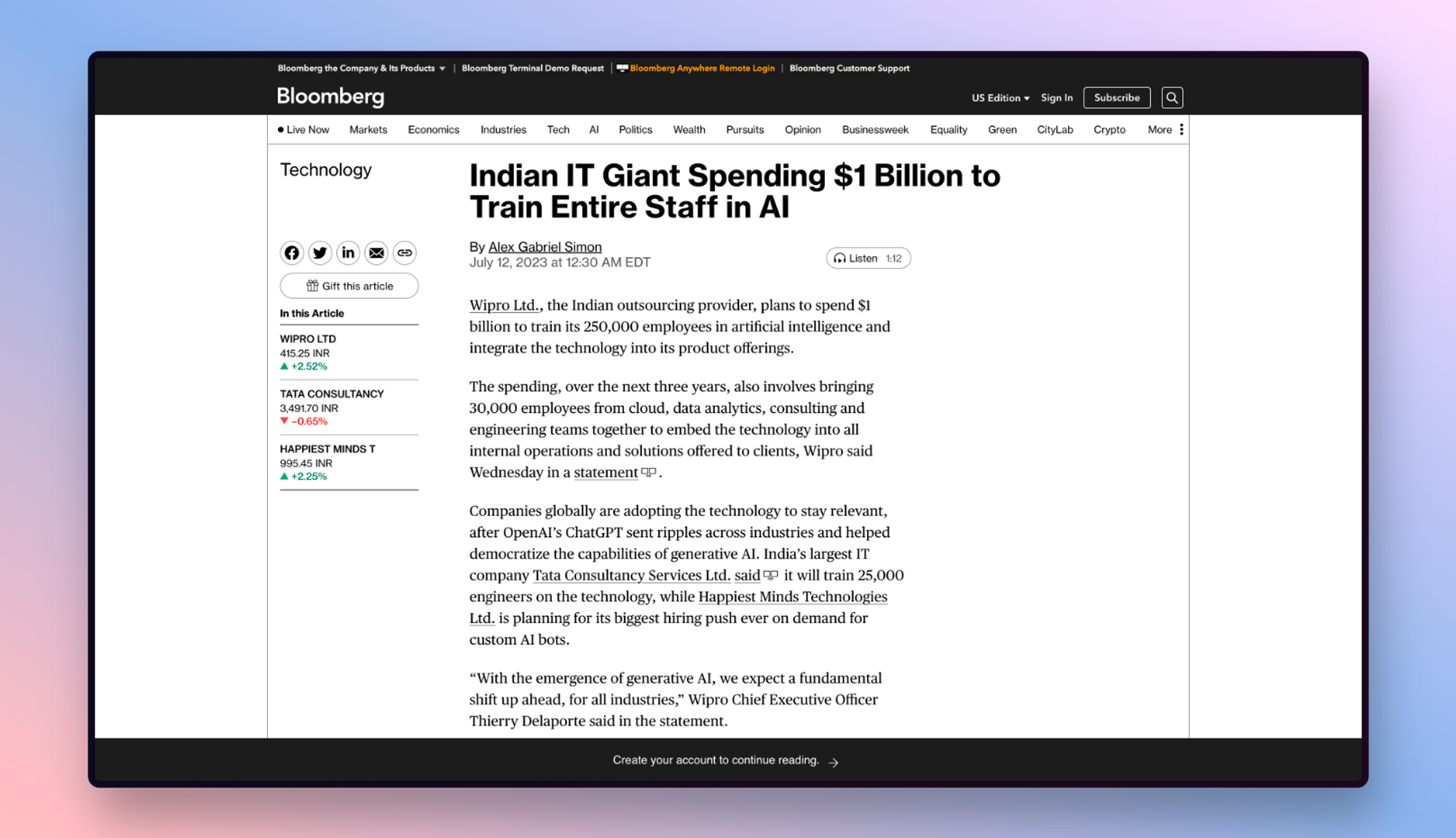Click the Bloomberg logo
This screenshot has width=1456, height=838.
click(x=331, y=97)
